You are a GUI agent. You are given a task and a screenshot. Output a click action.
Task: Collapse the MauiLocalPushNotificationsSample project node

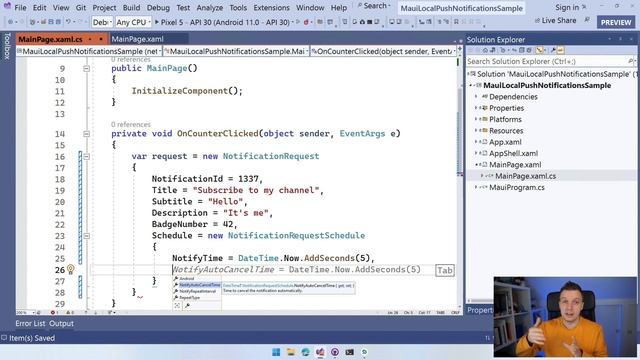[471, 85]
